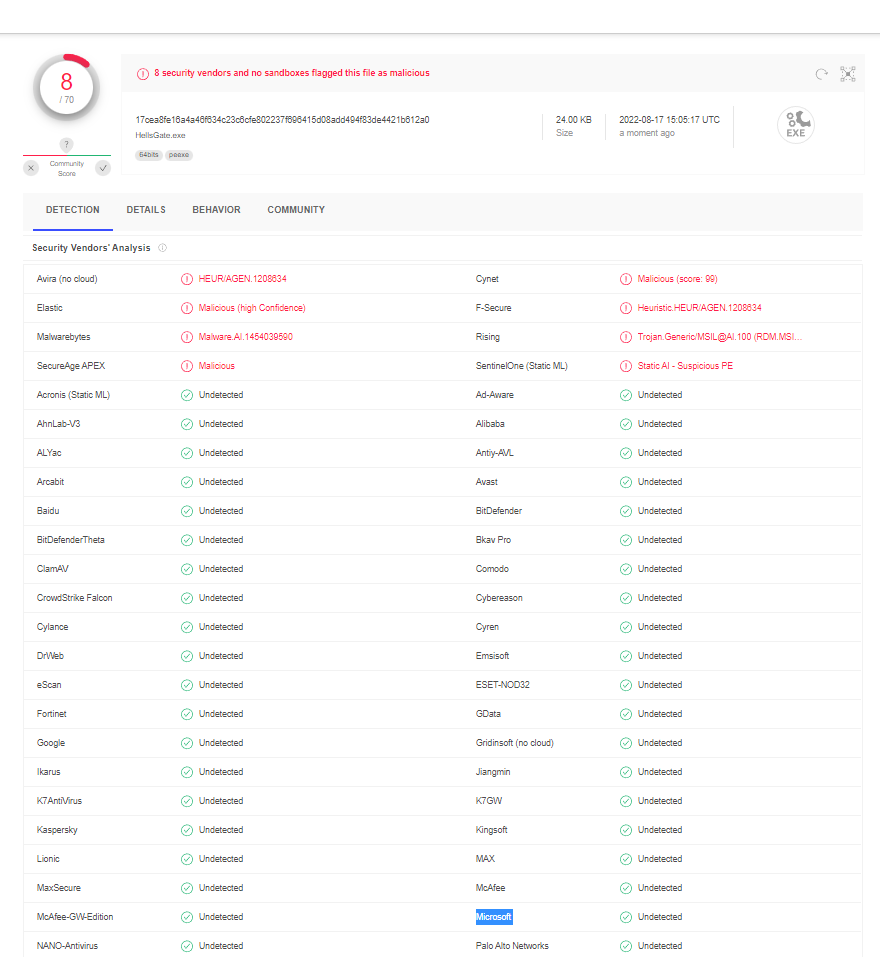The width and height of the screenshot is (880, 957).
Task: Click the alert icon for Elastic detection
Action: pyautogui.click(x=187, y=308)
